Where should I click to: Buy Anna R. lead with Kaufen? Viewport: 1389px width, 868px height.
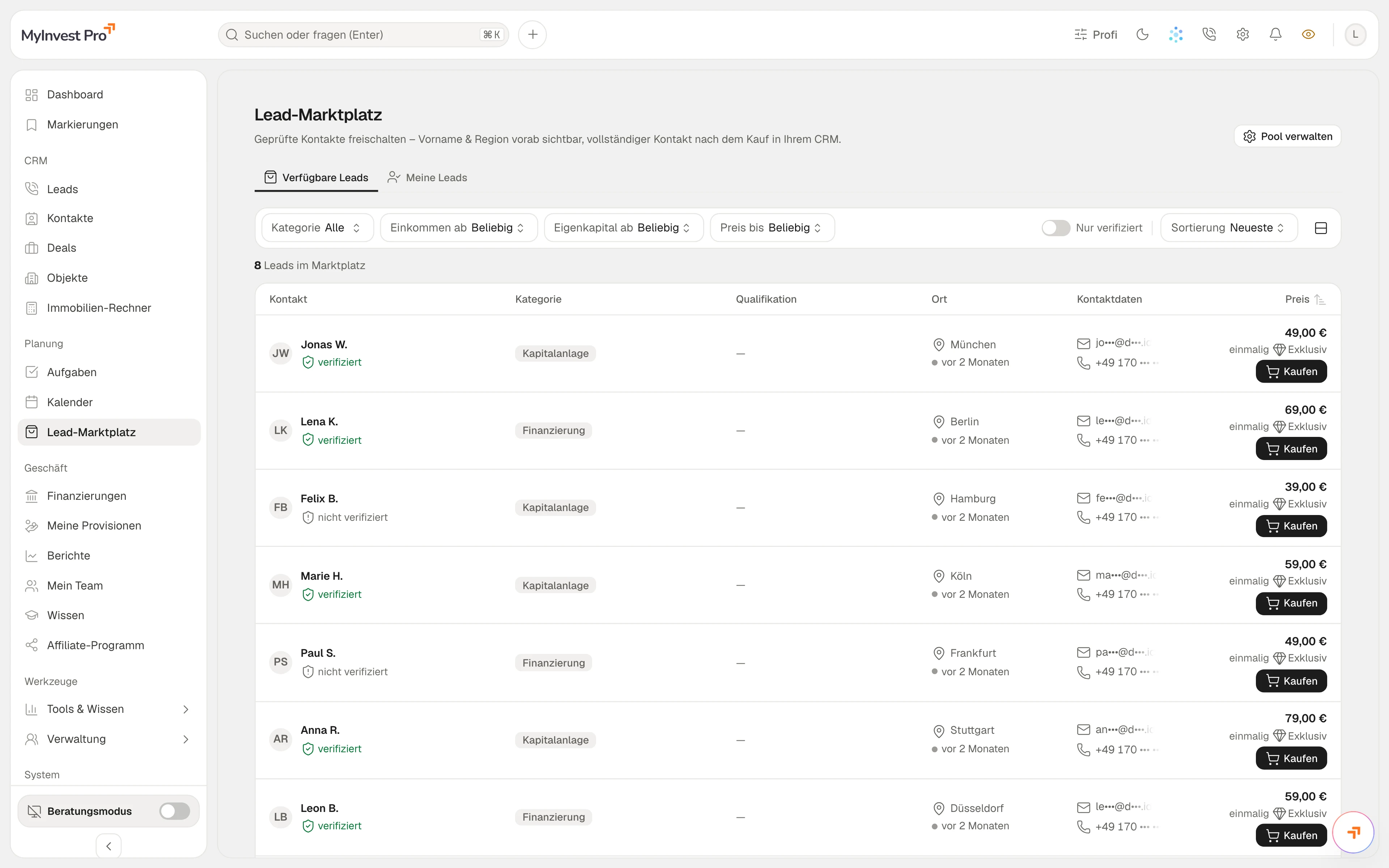click(1291, 758)
